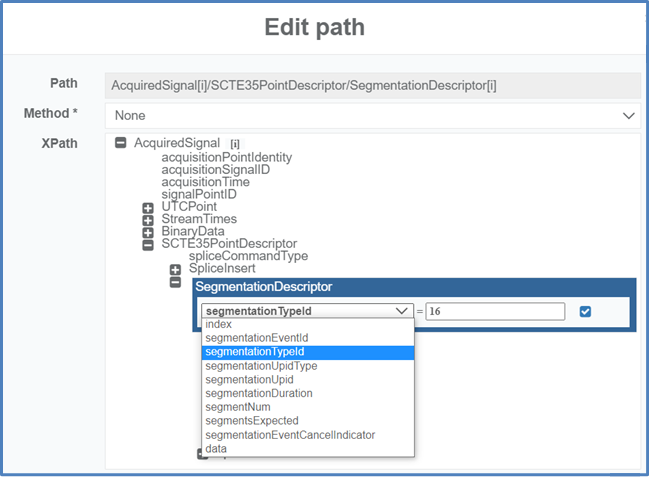Collapse the SCTE35PointDescriptor minus icon
The height and width of the screenshot is (477, 649).
pos(148,244)
